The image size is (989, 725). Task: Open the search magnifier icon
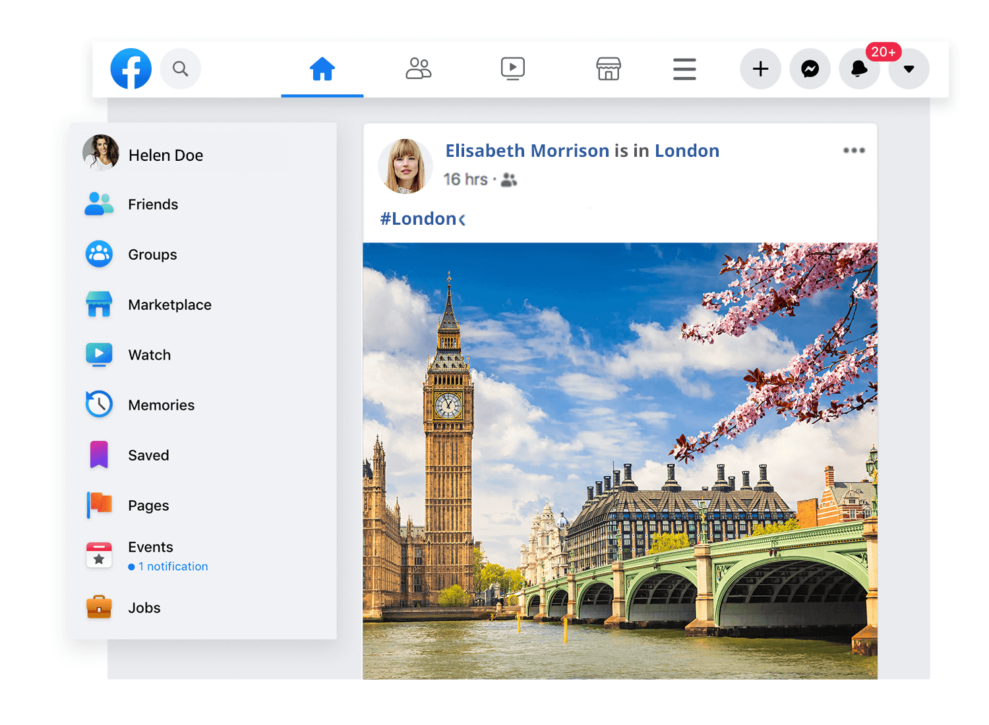coord(180,69)
